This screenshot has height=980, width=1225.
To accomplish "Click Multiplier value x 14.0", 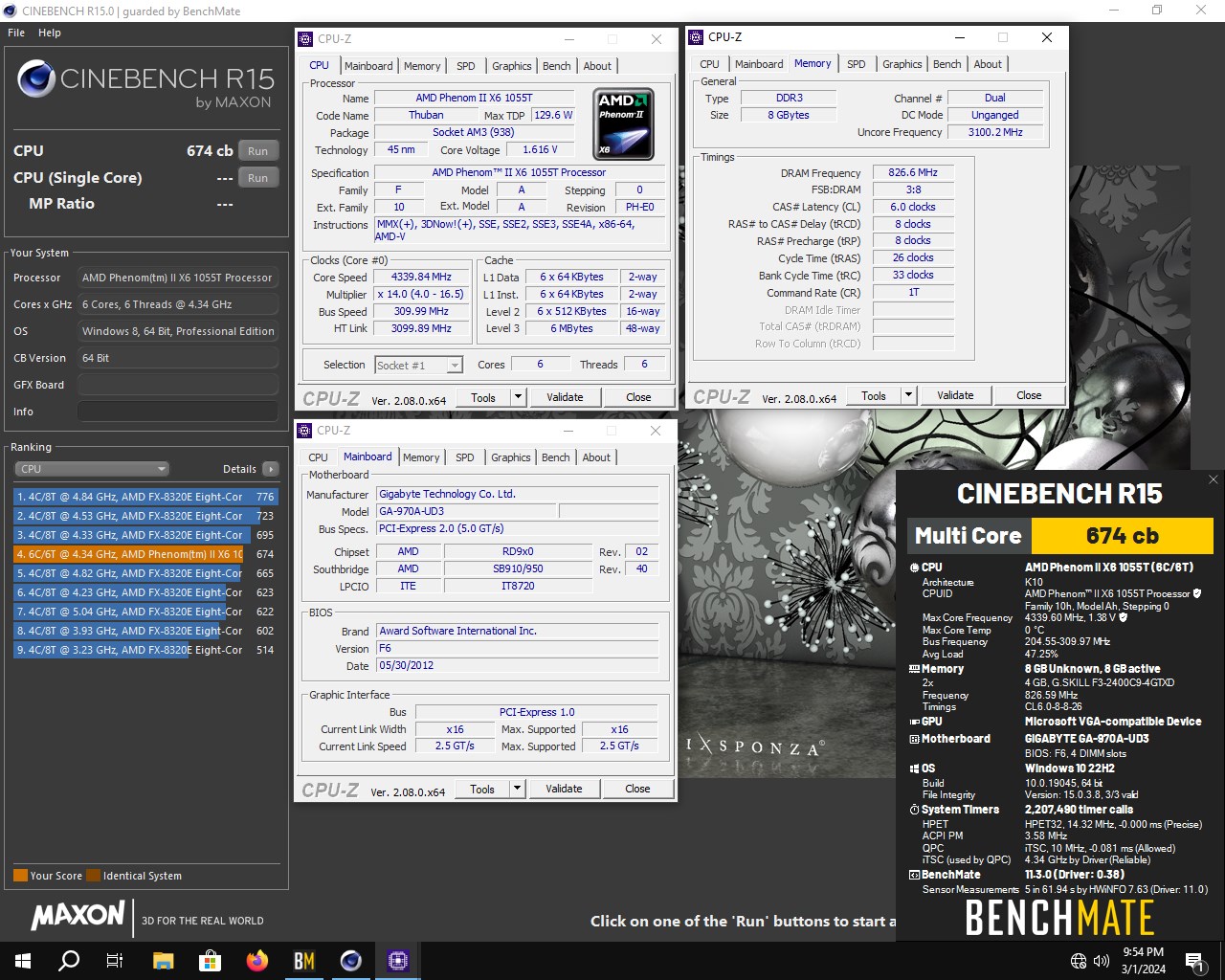I will point(421,294).
